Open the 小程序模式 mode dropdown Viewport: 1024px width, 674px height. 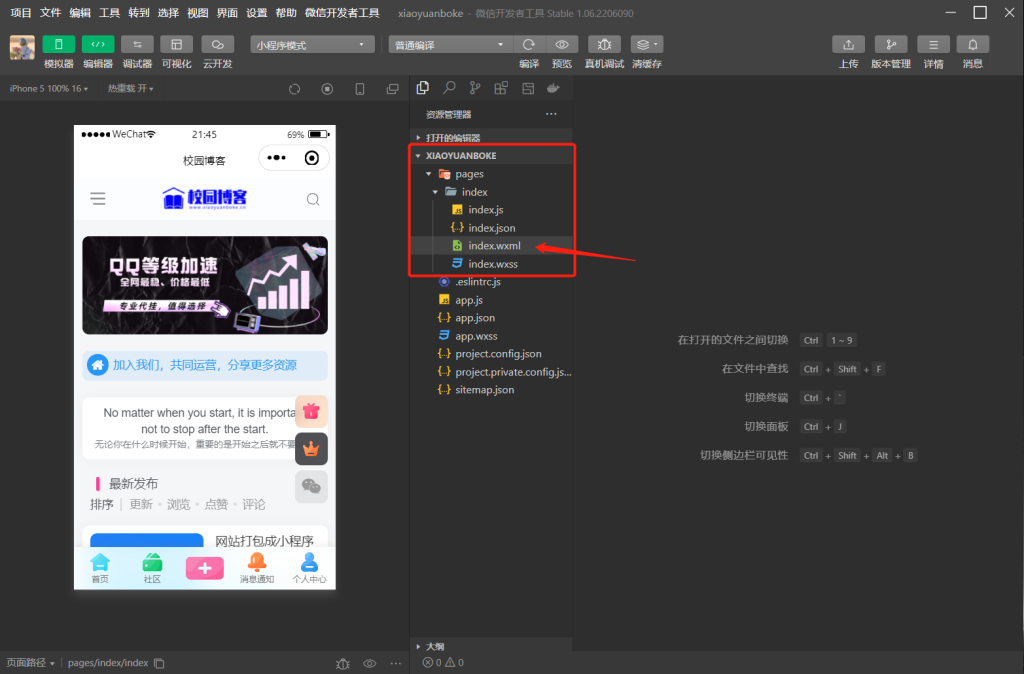[x=311, y=45]
